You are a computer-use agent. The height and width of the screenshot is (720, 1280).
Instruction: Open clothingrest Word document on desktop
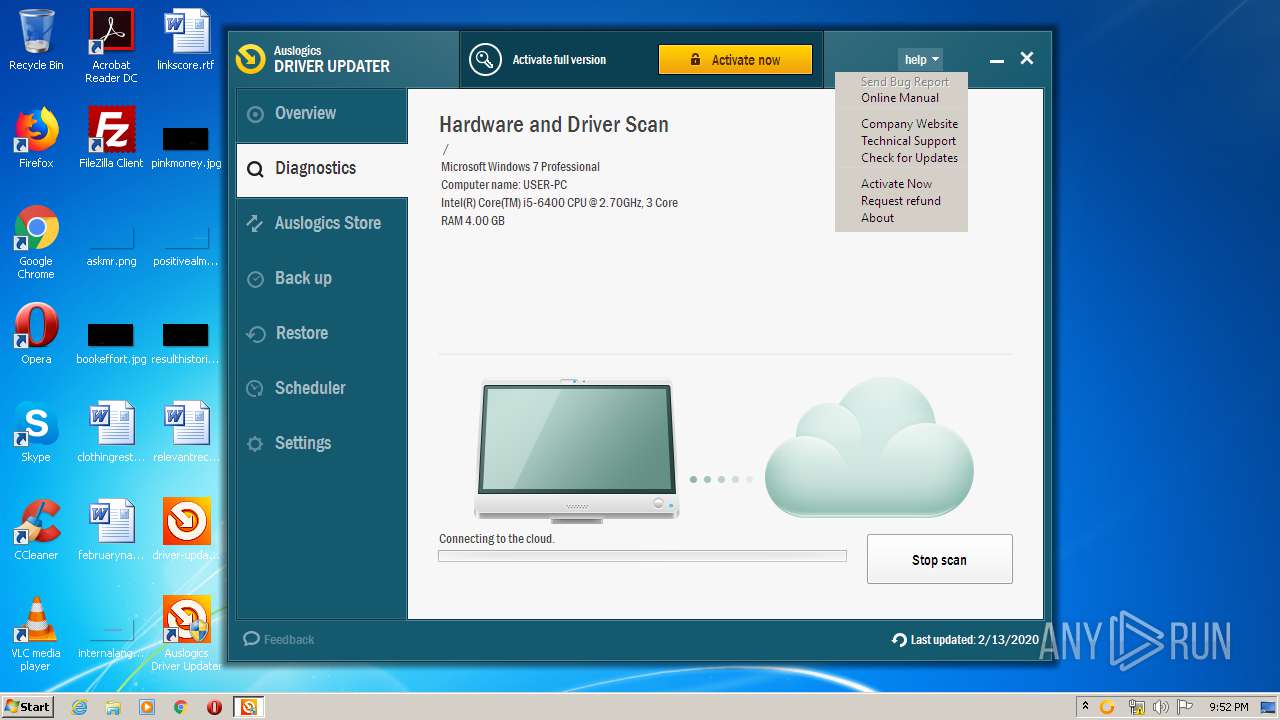tap(111, 432)
